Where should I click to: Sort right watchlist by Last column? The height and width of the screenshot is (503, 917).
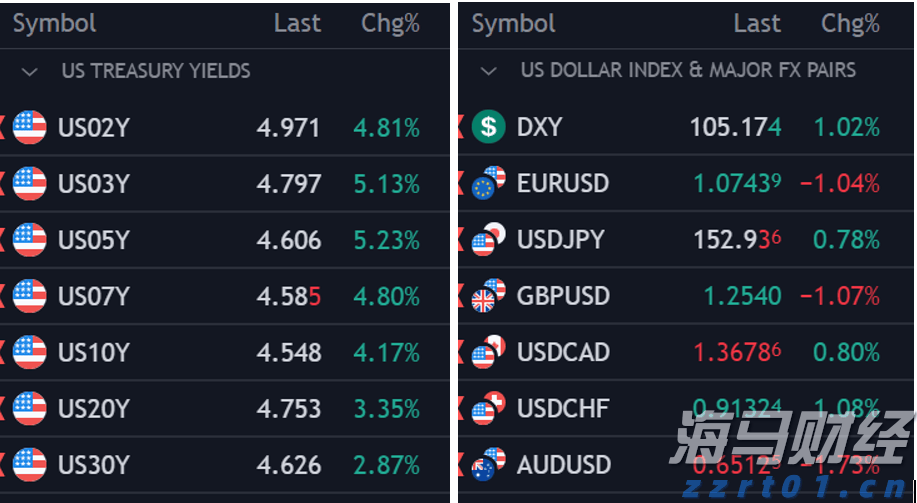click(x=757, y=24)
